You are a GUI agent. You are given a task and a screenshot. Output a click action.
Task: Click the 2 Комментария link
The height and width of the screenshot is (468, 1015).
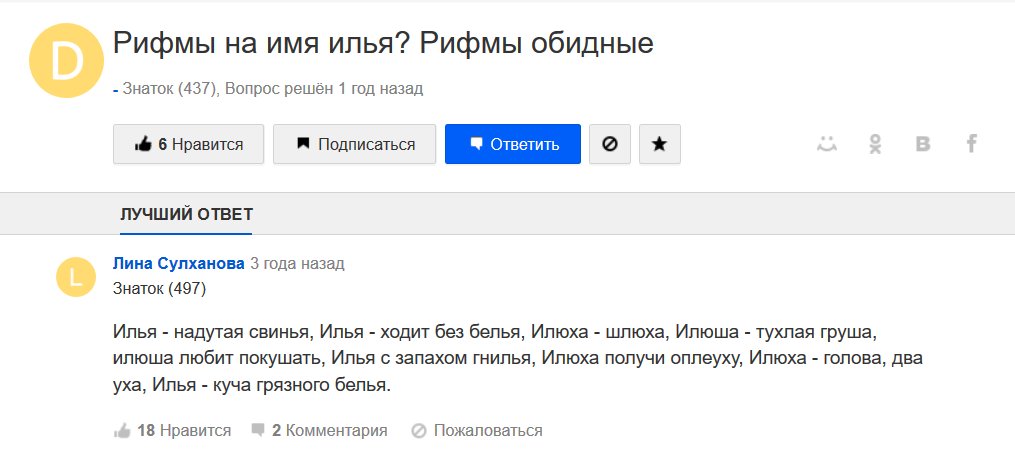tap(330, 431)
